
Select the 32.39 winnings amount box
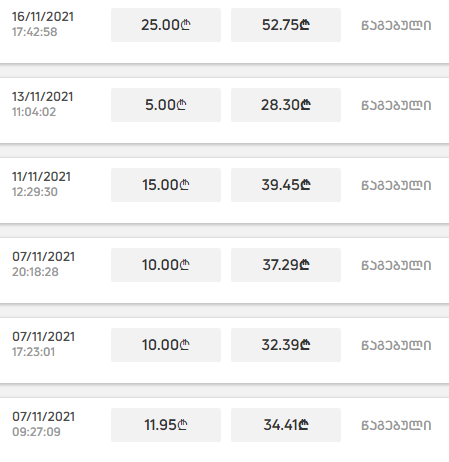[286, 345]
